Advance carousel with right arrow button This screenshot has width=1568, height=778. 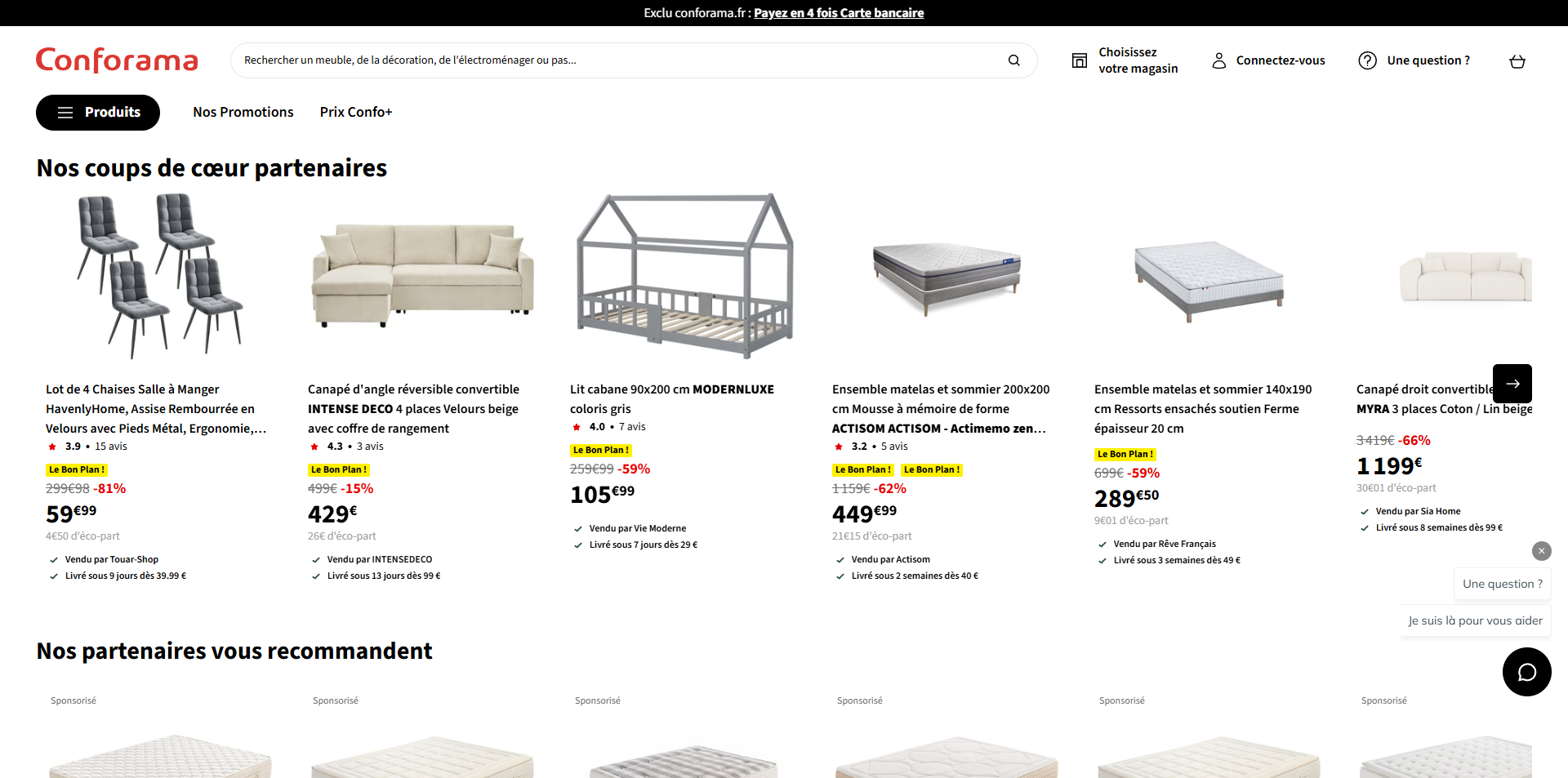tap(1512, 384)
